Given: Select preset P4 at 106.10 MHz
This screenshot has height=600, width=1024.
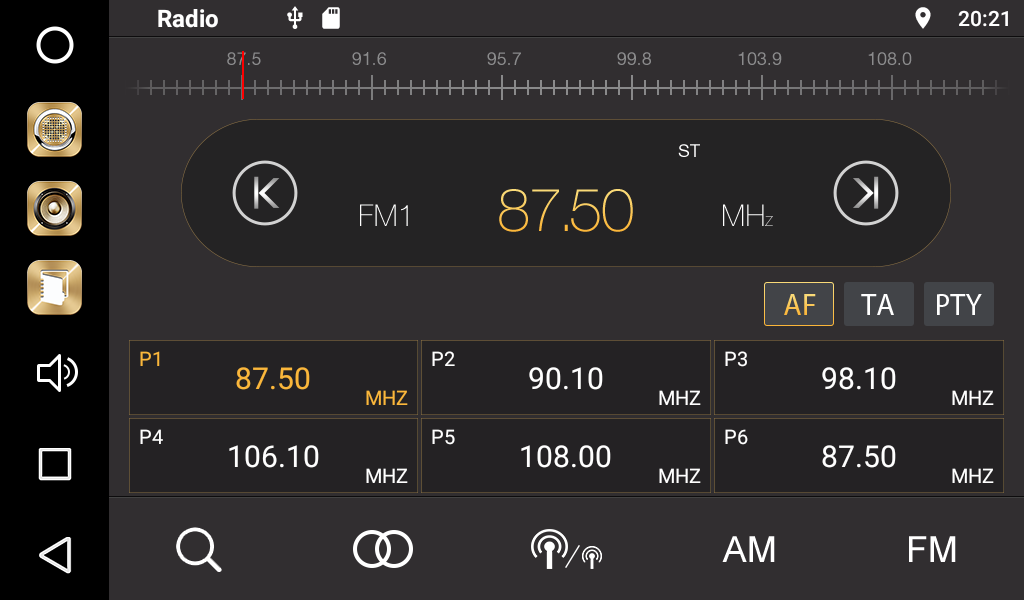Looking at the screenshot, I should click(273, 456).
